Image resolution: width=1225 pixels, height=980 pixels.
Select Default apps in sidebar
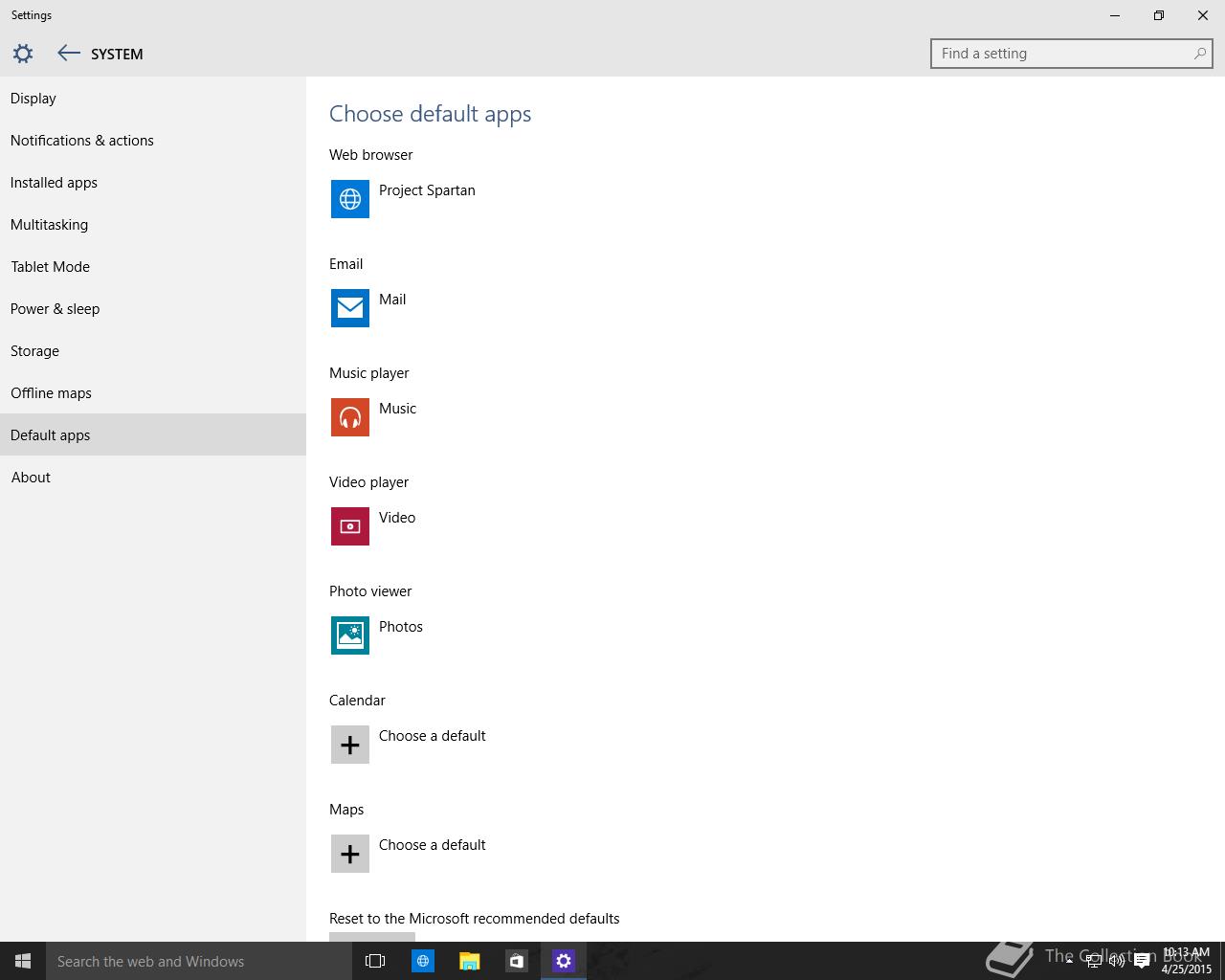[x=153, y=434]
